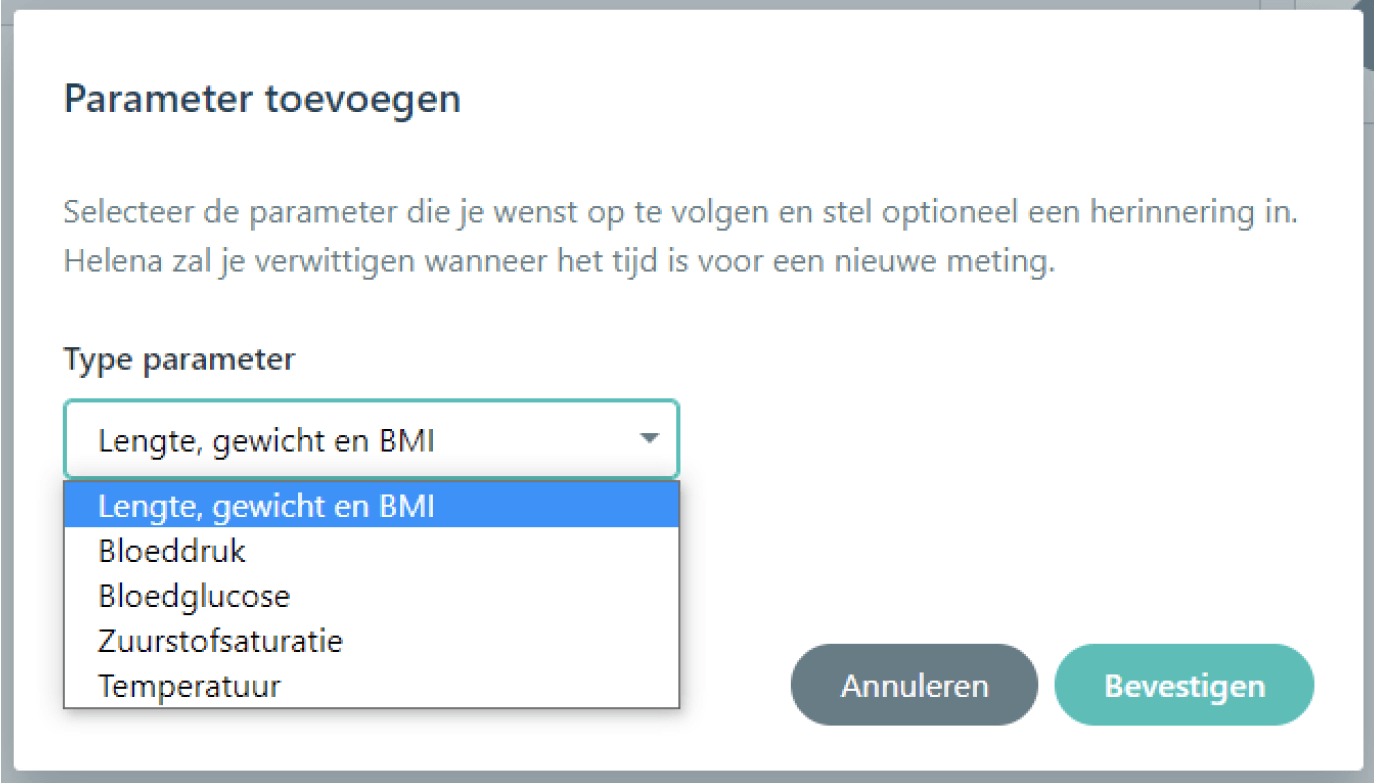Choose the Bloedglucose option
Viewport: 1374px width, 784px height.
tap(371, 596)
